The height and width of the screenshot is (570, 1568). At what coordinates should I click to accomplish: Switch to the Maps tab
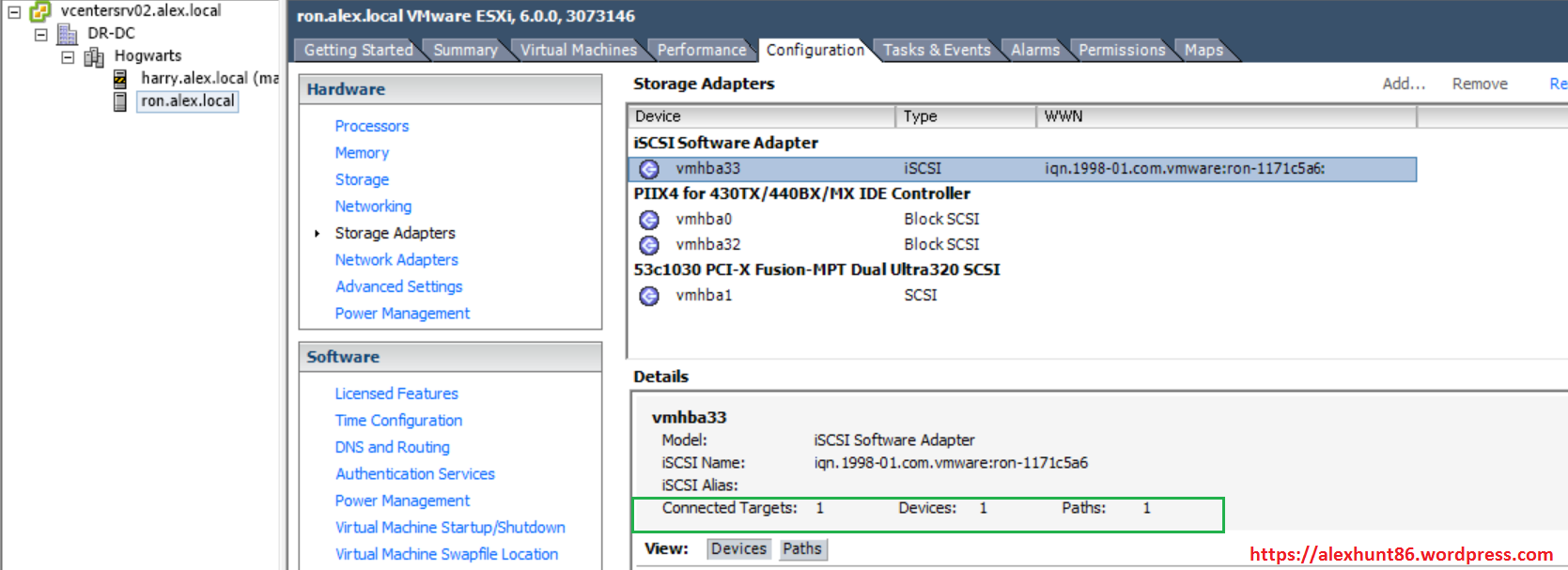tap(1203, 50)
